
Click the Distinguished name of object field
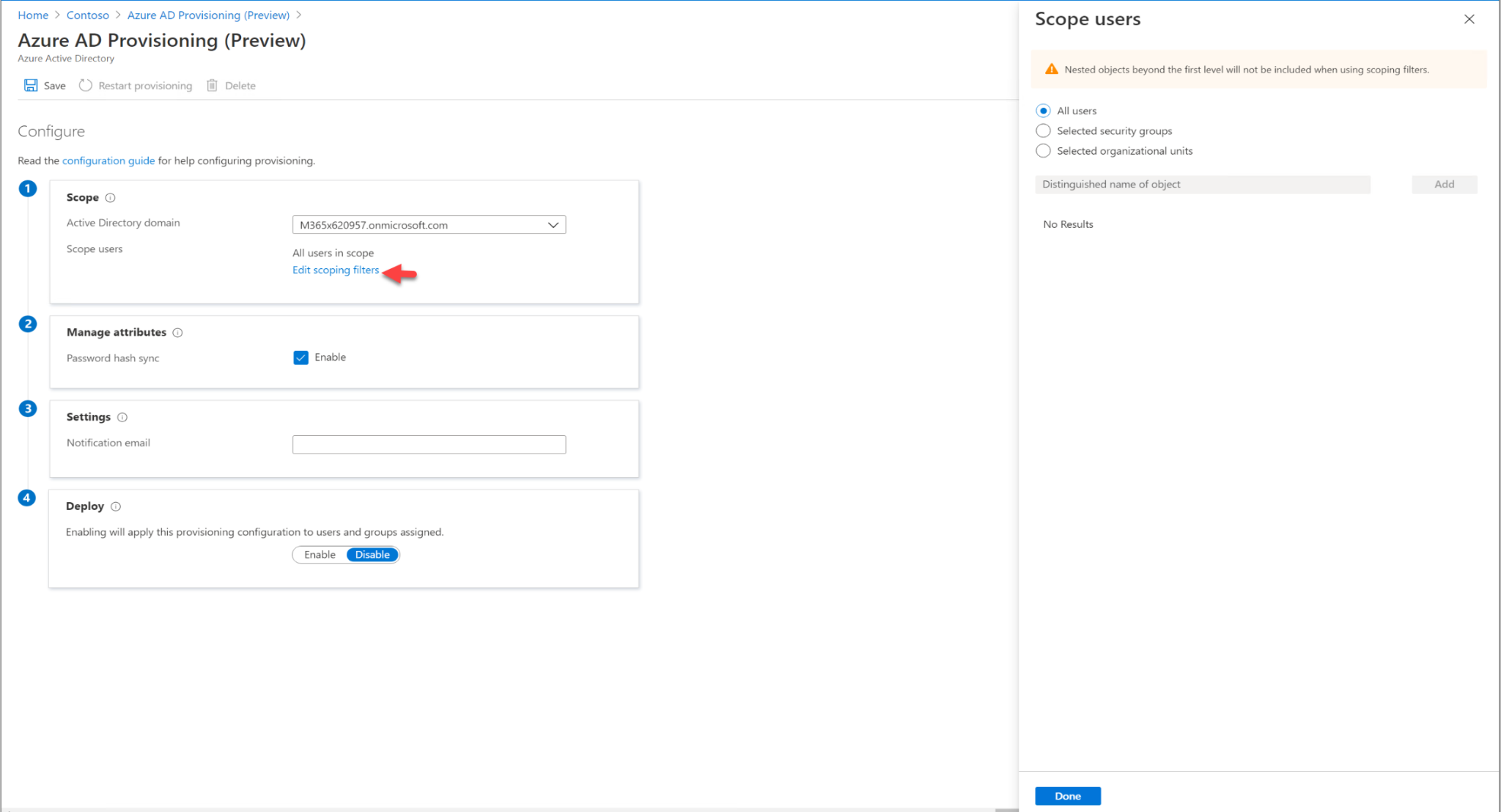[x=1202, y=184]
